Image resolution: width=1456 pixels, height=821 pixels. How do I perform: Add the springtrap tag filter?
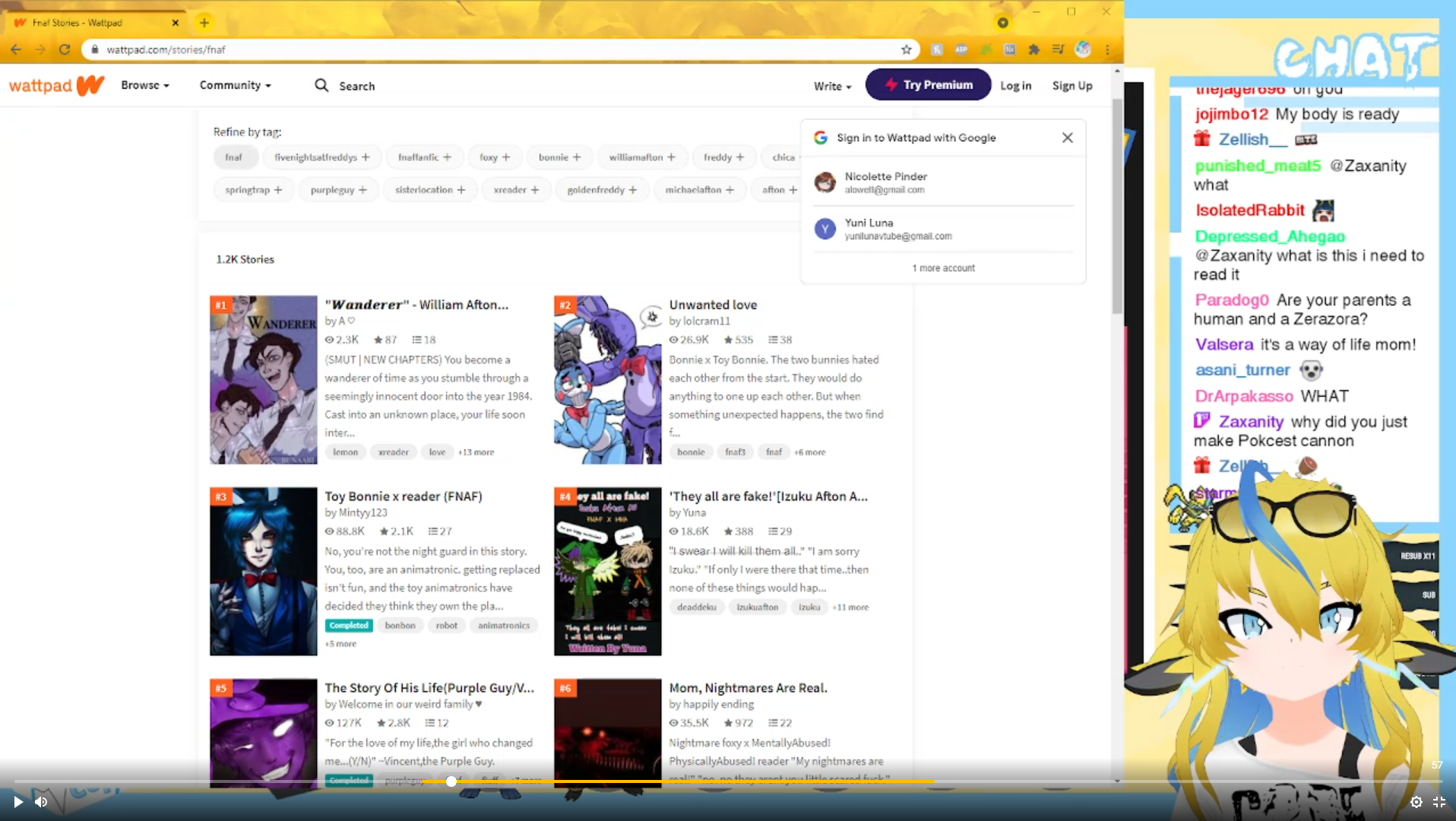click(254, 190)
